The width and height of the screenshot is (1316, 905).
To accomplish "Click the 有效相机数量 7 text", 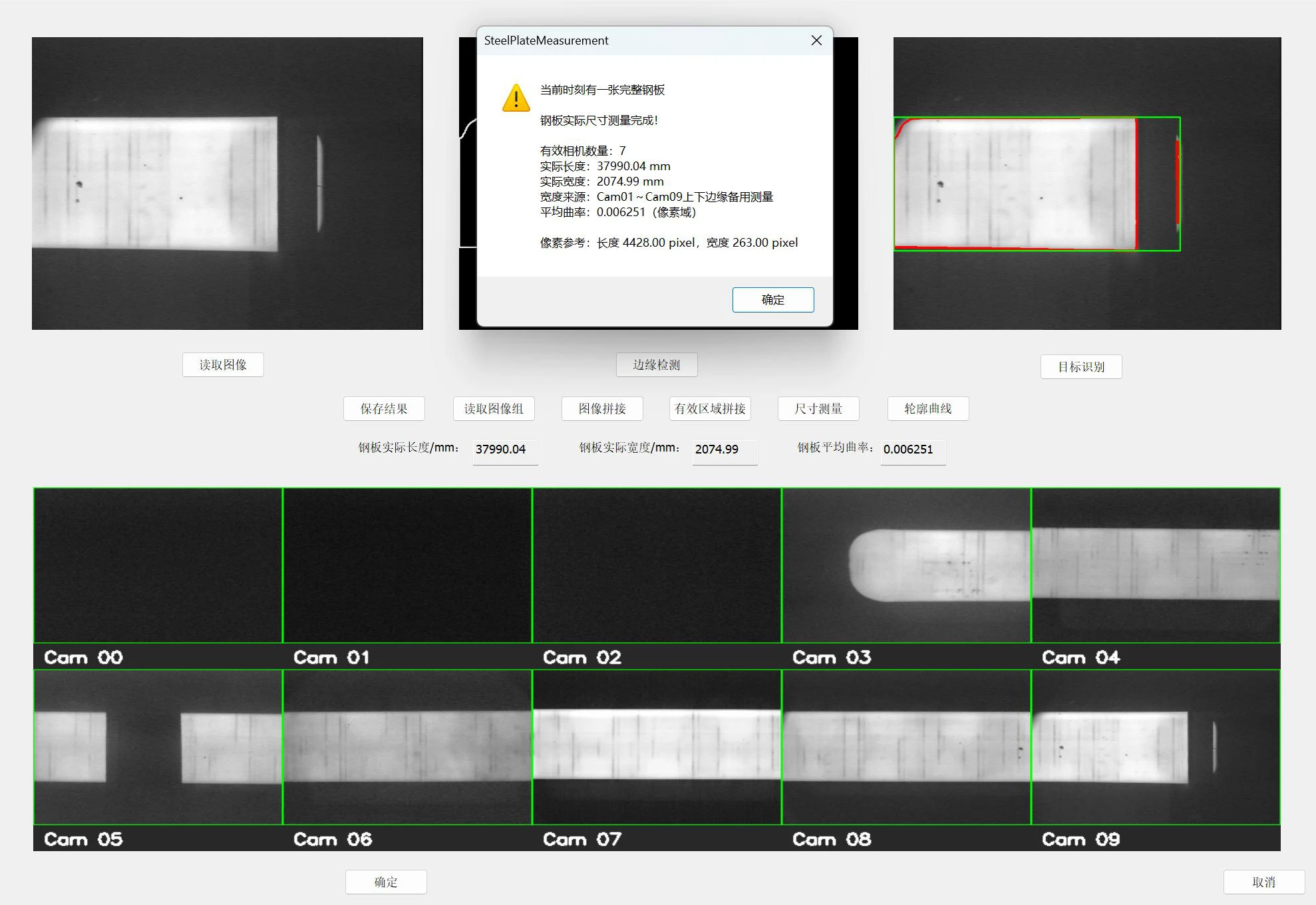I will 583,151.
